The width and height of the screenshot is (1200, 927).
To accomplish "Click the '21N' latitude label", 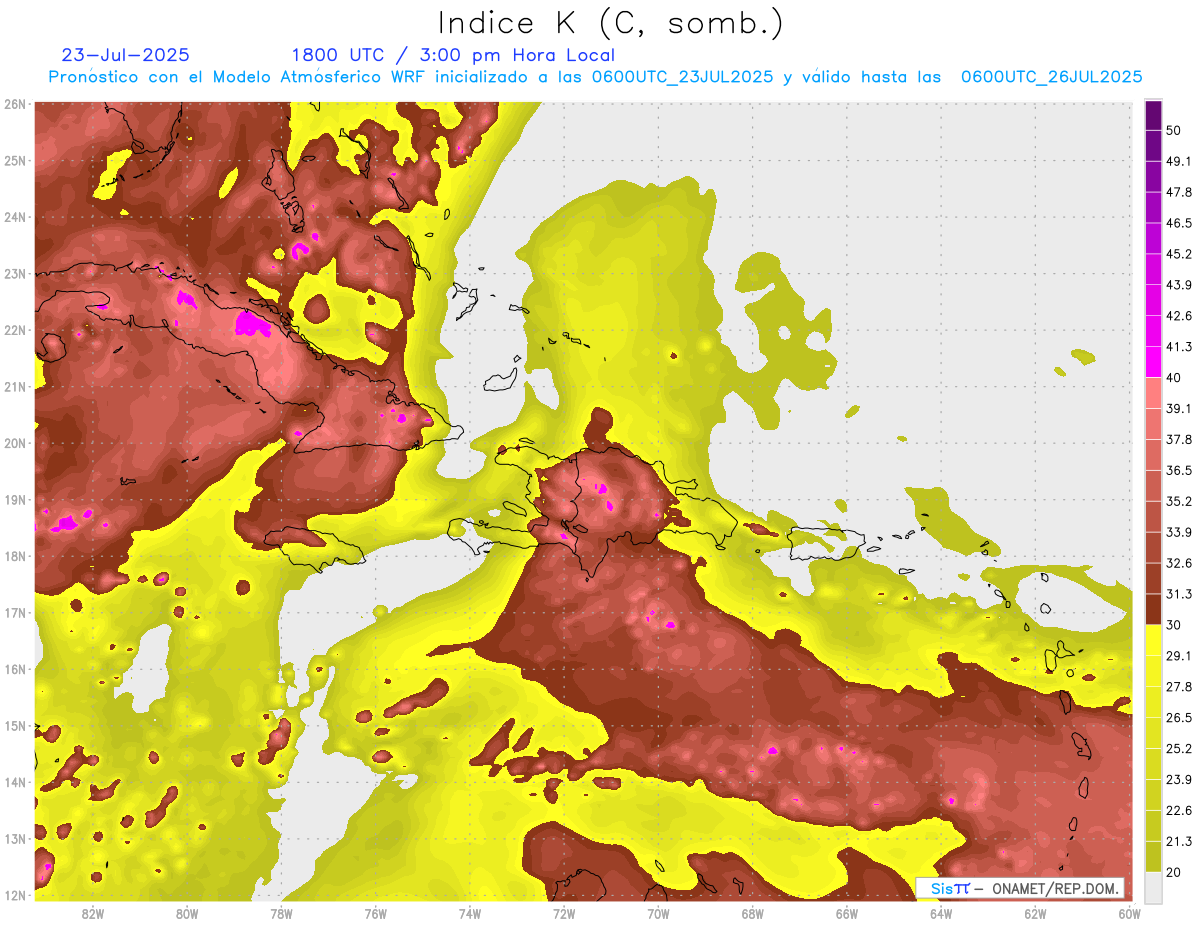I will pos(14,387).
